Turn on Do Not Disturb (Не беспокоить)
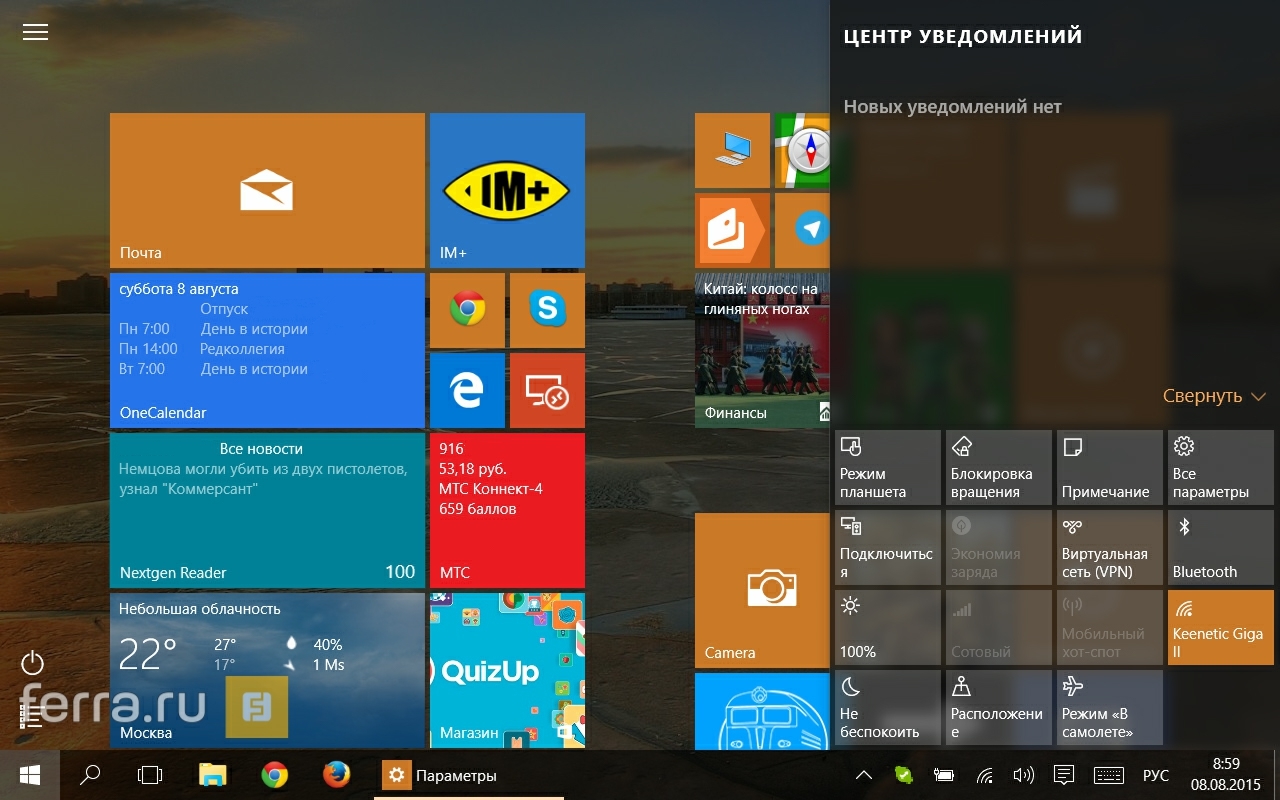Screen dimensions: 1280x800 click(x=887, y=708)
